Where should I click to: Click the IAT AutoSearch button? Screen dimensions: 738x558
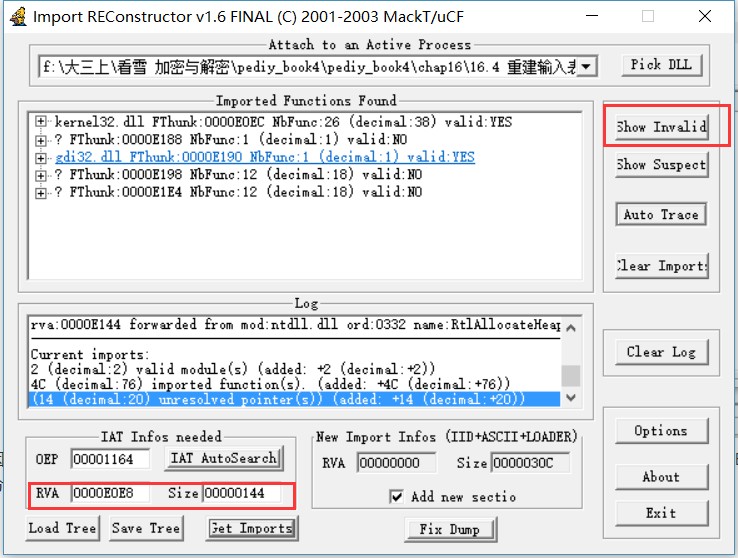pyautogui.click(x=224, y=458)
